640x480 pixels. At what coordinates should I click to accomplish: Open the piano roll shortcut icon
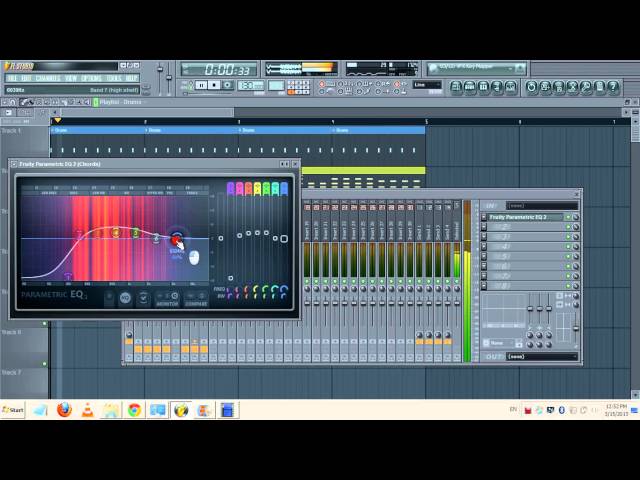click(484, 87)
